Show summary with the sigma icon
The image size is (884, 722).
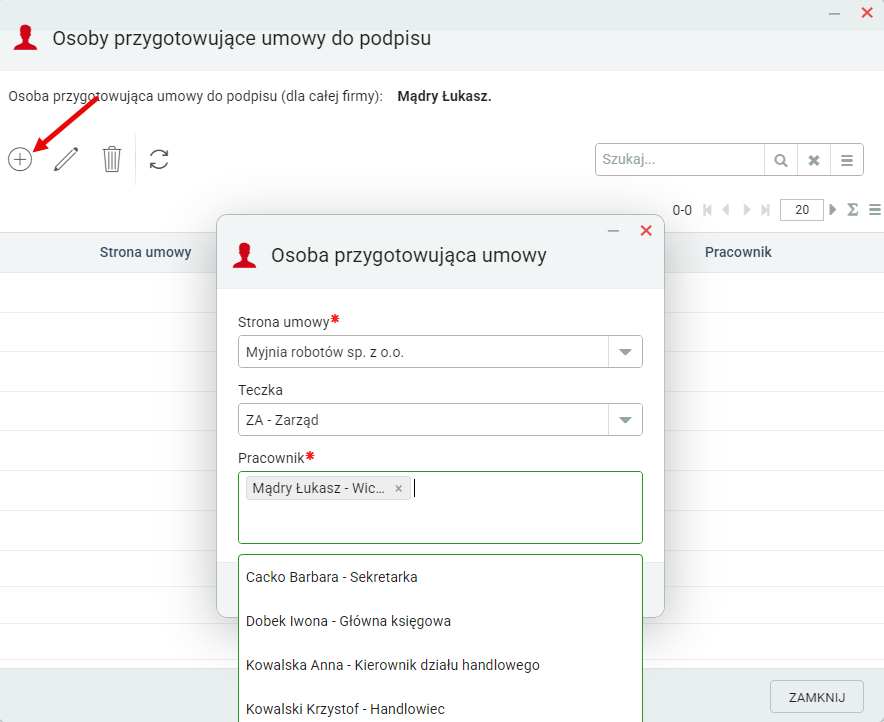coord(853,210)
